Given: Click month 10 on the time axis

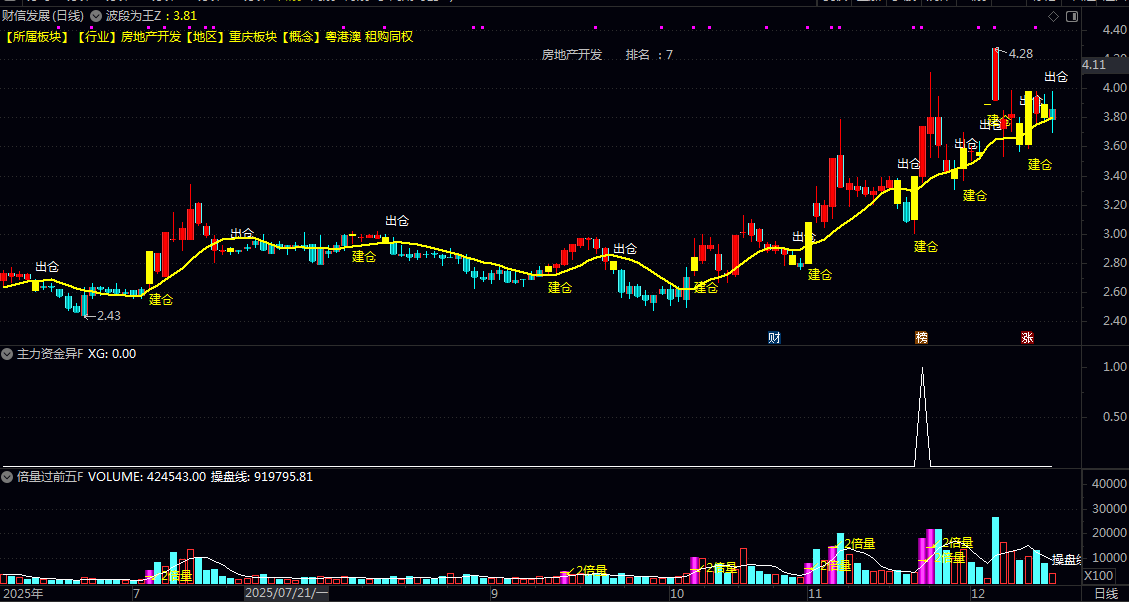Looking at the screenshot, I should coord(677,594).
